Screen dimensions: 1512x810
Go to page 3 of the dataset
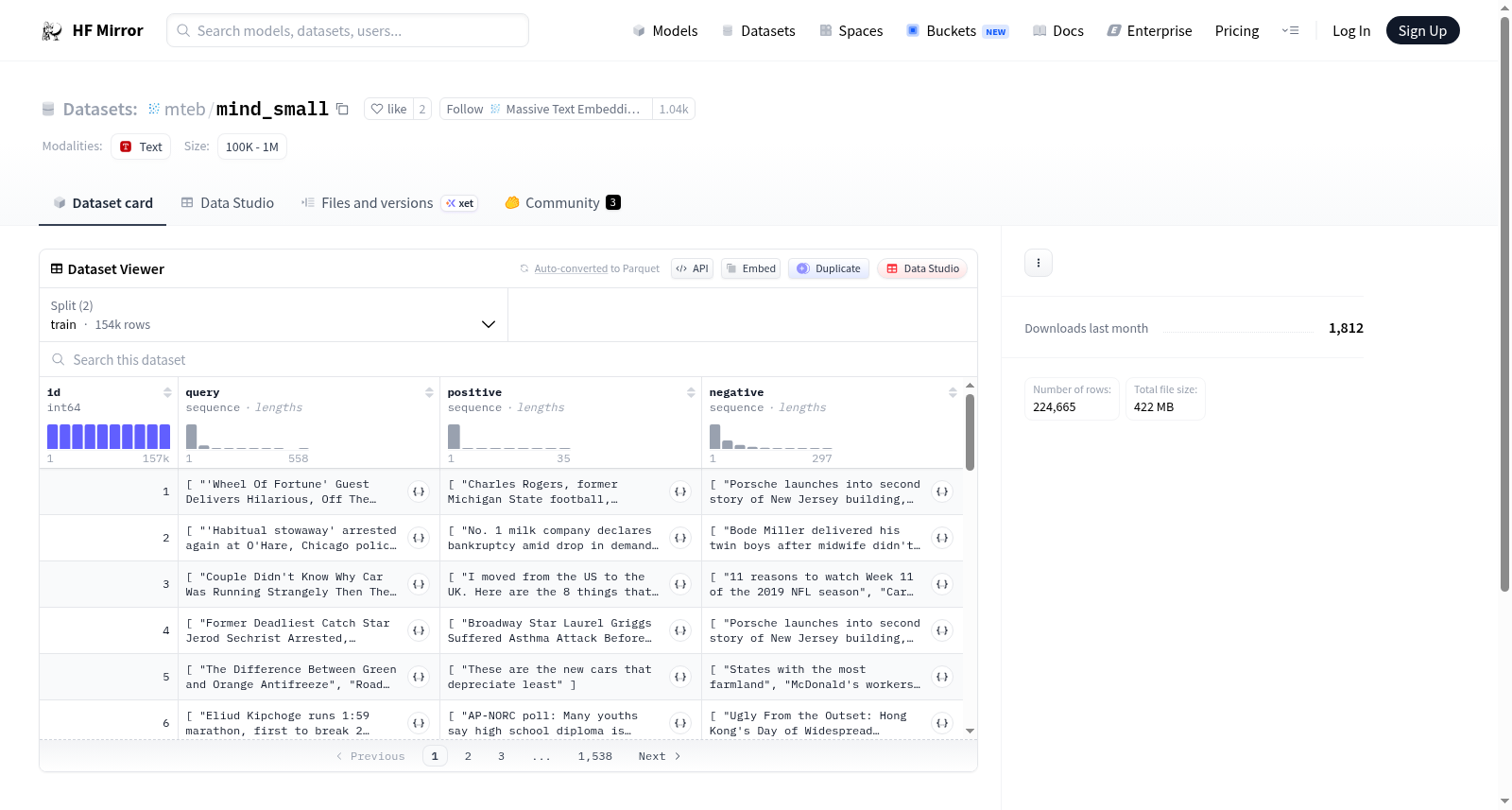501,756
